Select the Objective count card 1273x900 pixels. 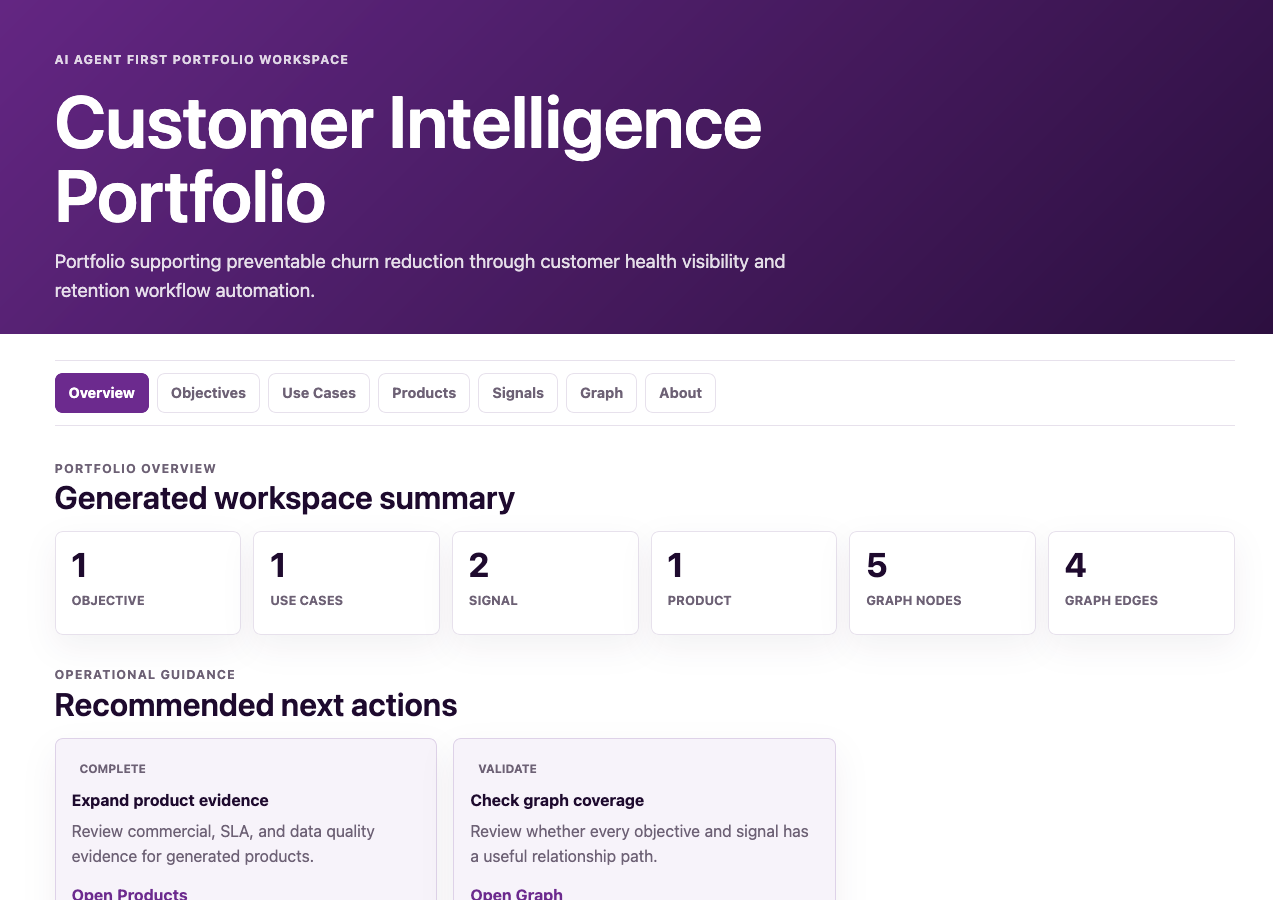(x=148, y=583)
